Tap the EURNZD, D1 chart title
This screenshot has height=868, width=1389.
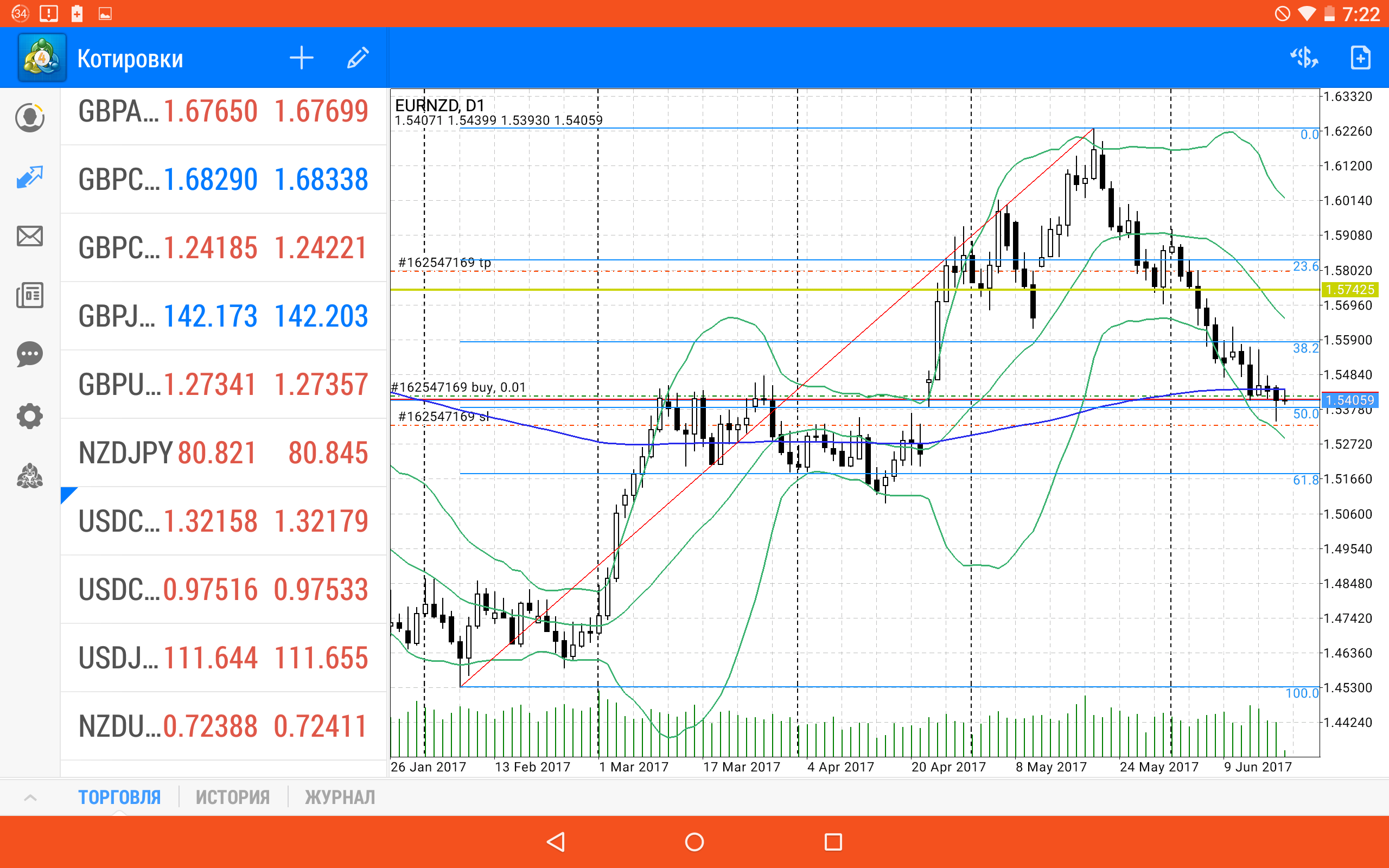click(x=439, y=105)
